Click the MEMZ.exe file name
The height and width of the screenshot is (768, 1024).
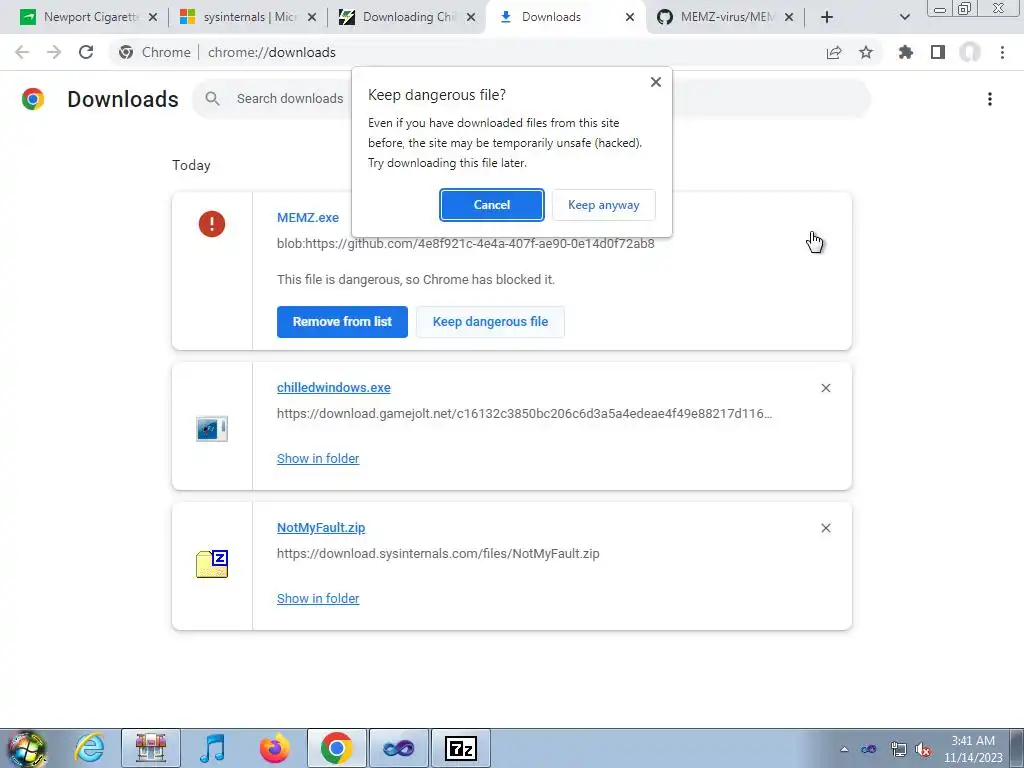(308, 217)
